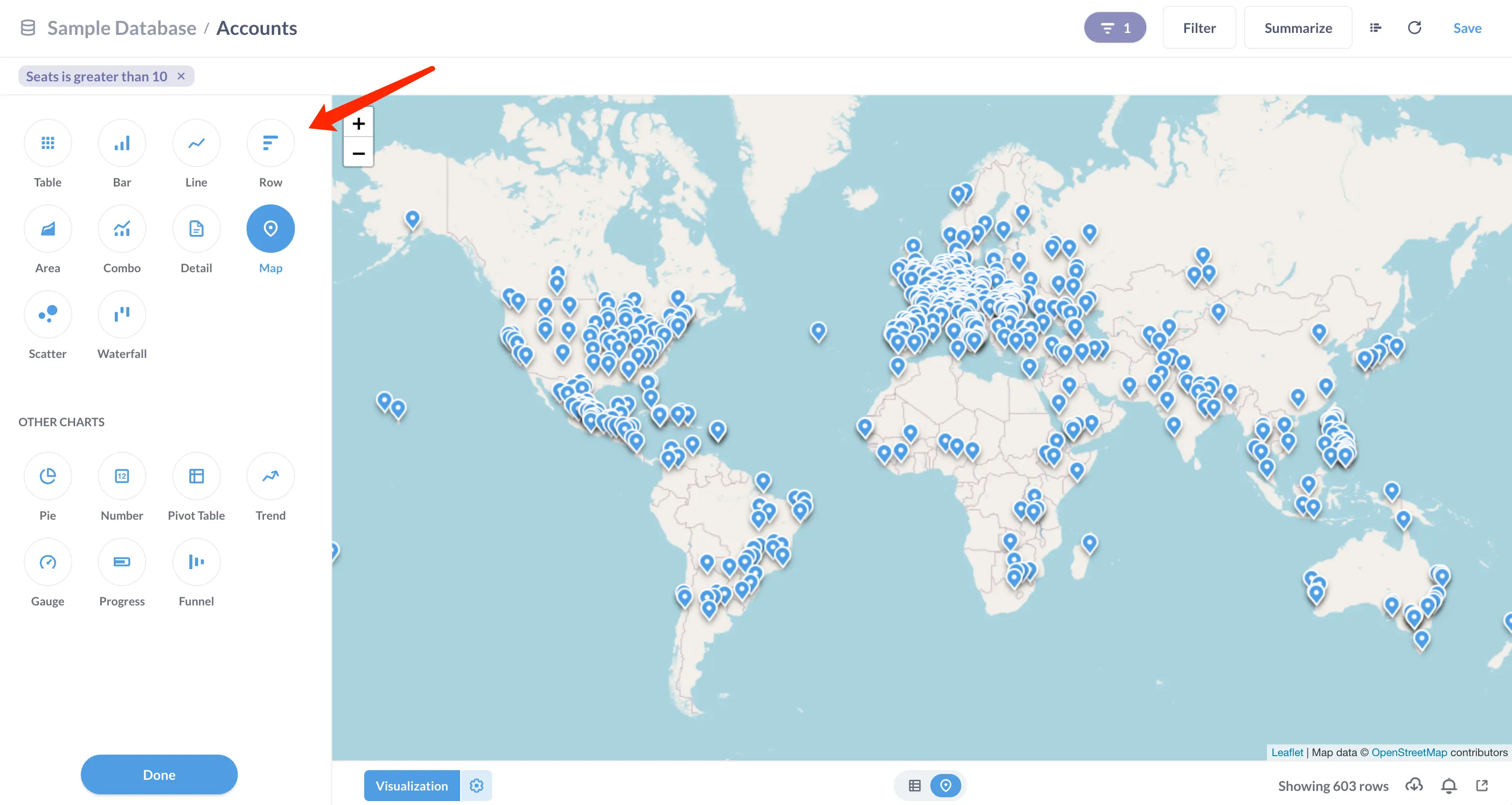Download full results cloud icon

[1414, 786]
